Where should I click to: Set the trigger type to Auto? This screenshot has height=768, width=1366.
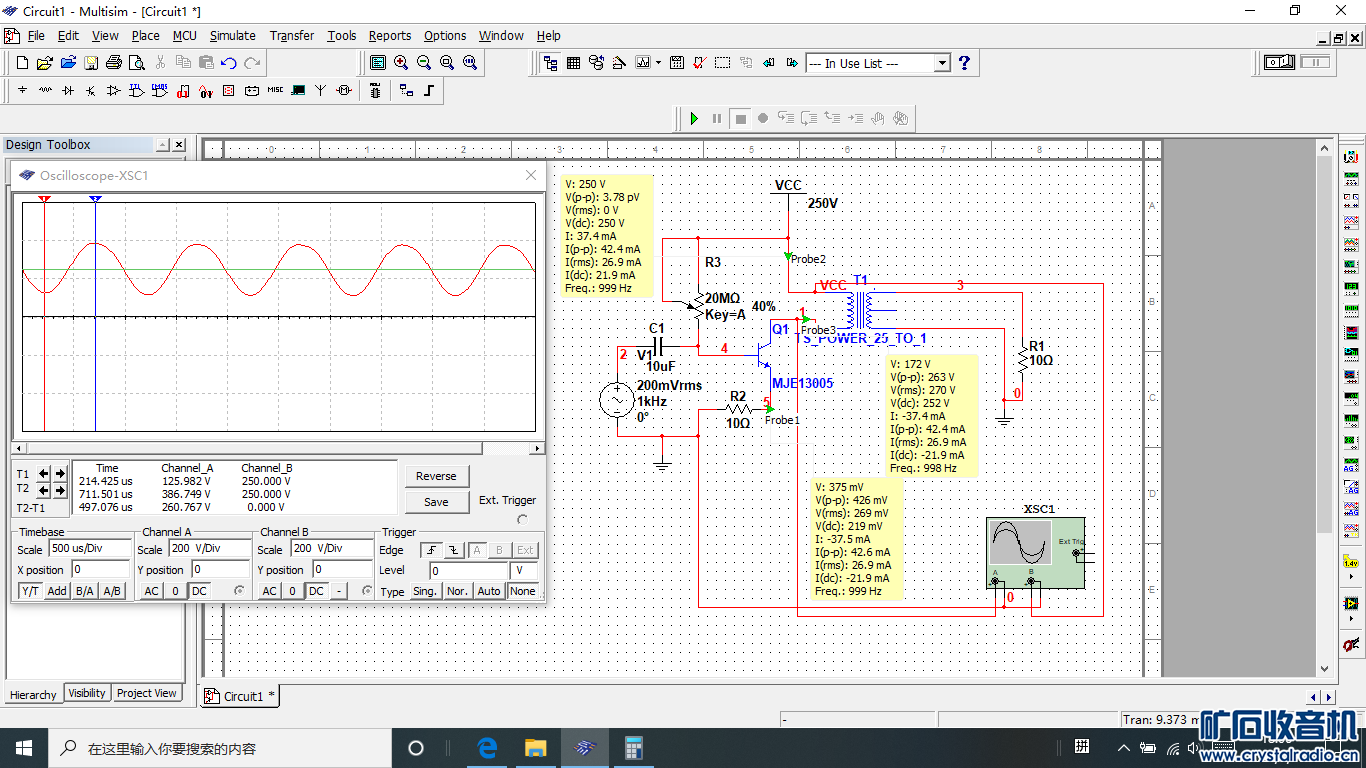click(x=489, y=591)
